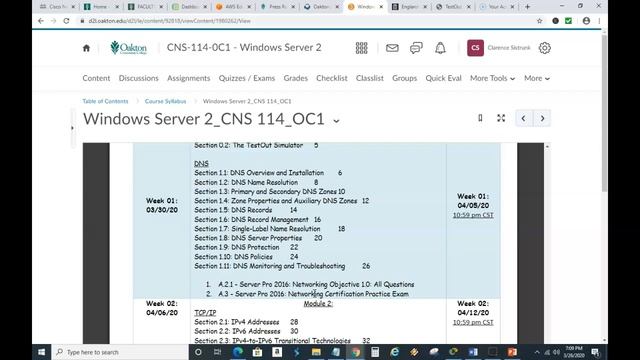
Task: Switch to the AWS browser tab
Action: pos(233,7)
